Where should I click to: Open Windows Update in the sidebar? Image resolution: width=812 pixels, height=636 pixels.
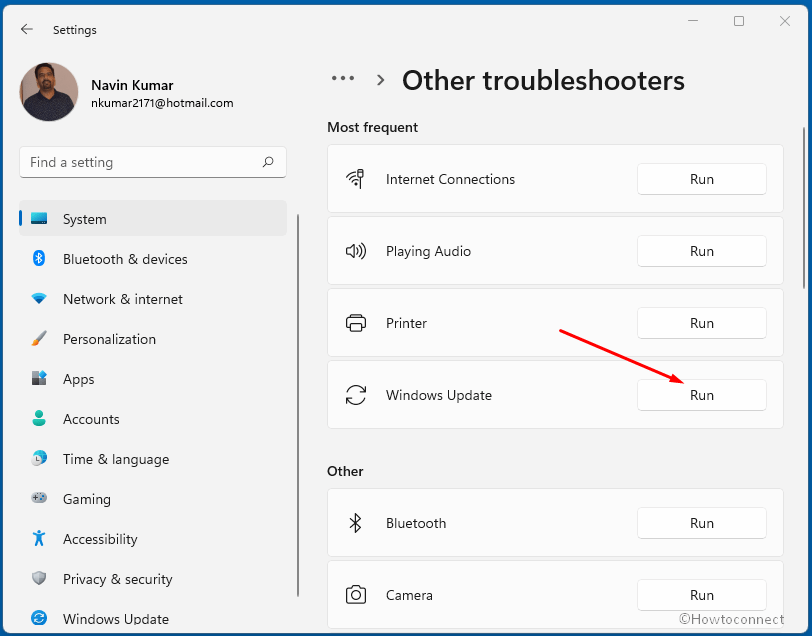[153, 618]
